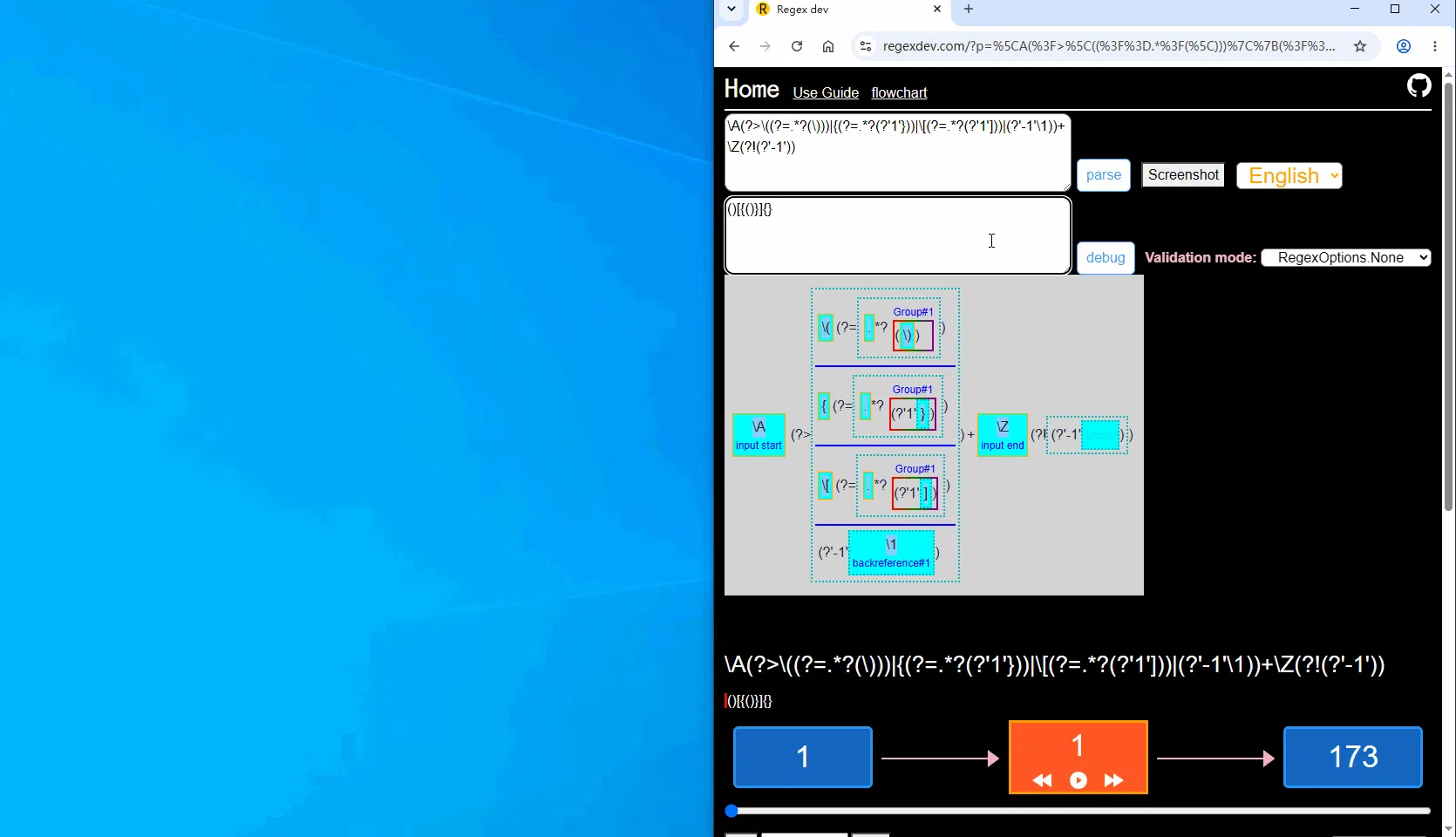The image size is (1456, 837).
Task: Go to the browser home page
Action: [828, 46]
